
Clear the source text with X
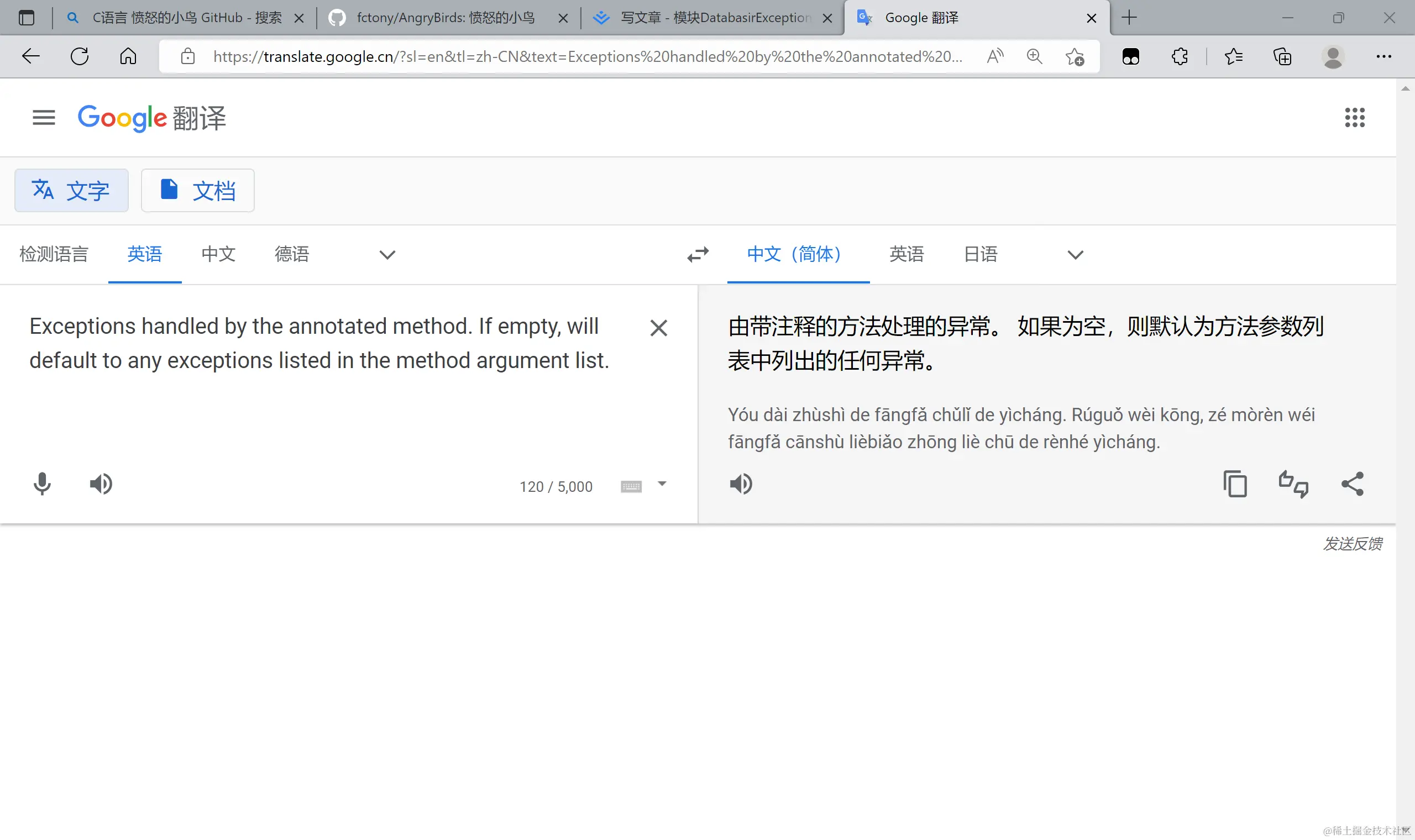[x=658, y=328]
